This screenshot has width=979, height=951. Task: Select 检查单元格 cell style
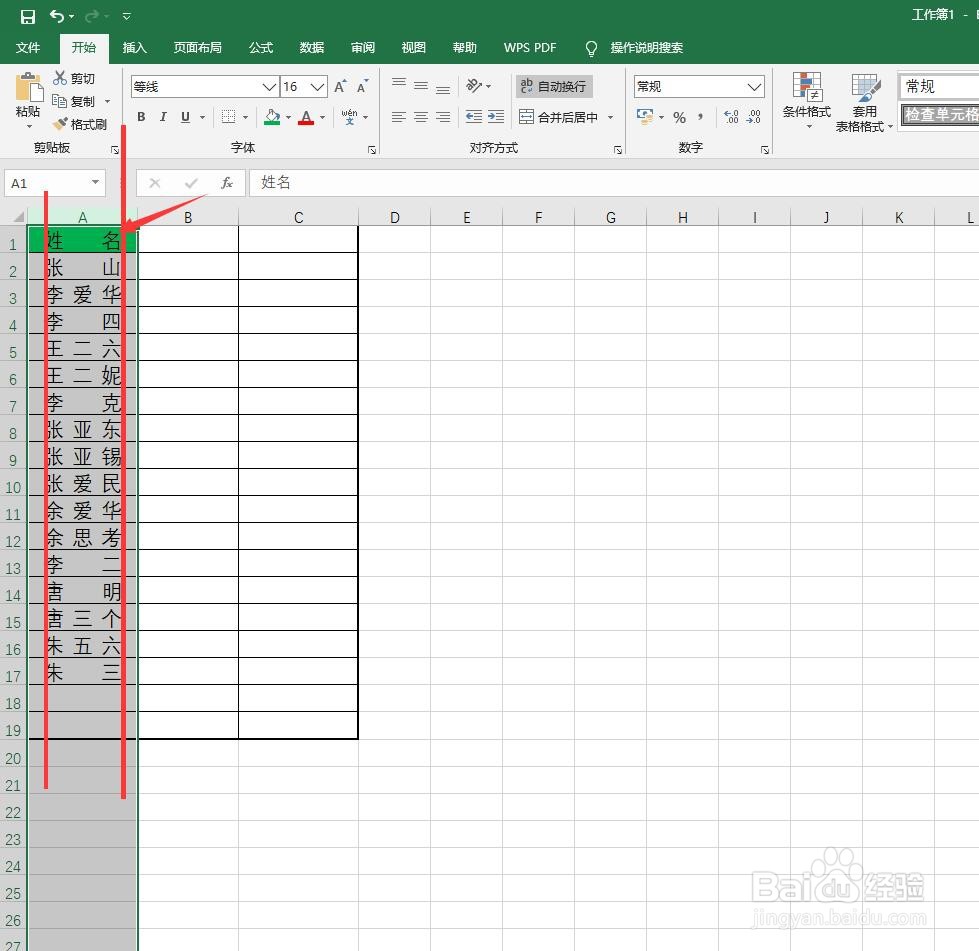click(x=940, y=115)
